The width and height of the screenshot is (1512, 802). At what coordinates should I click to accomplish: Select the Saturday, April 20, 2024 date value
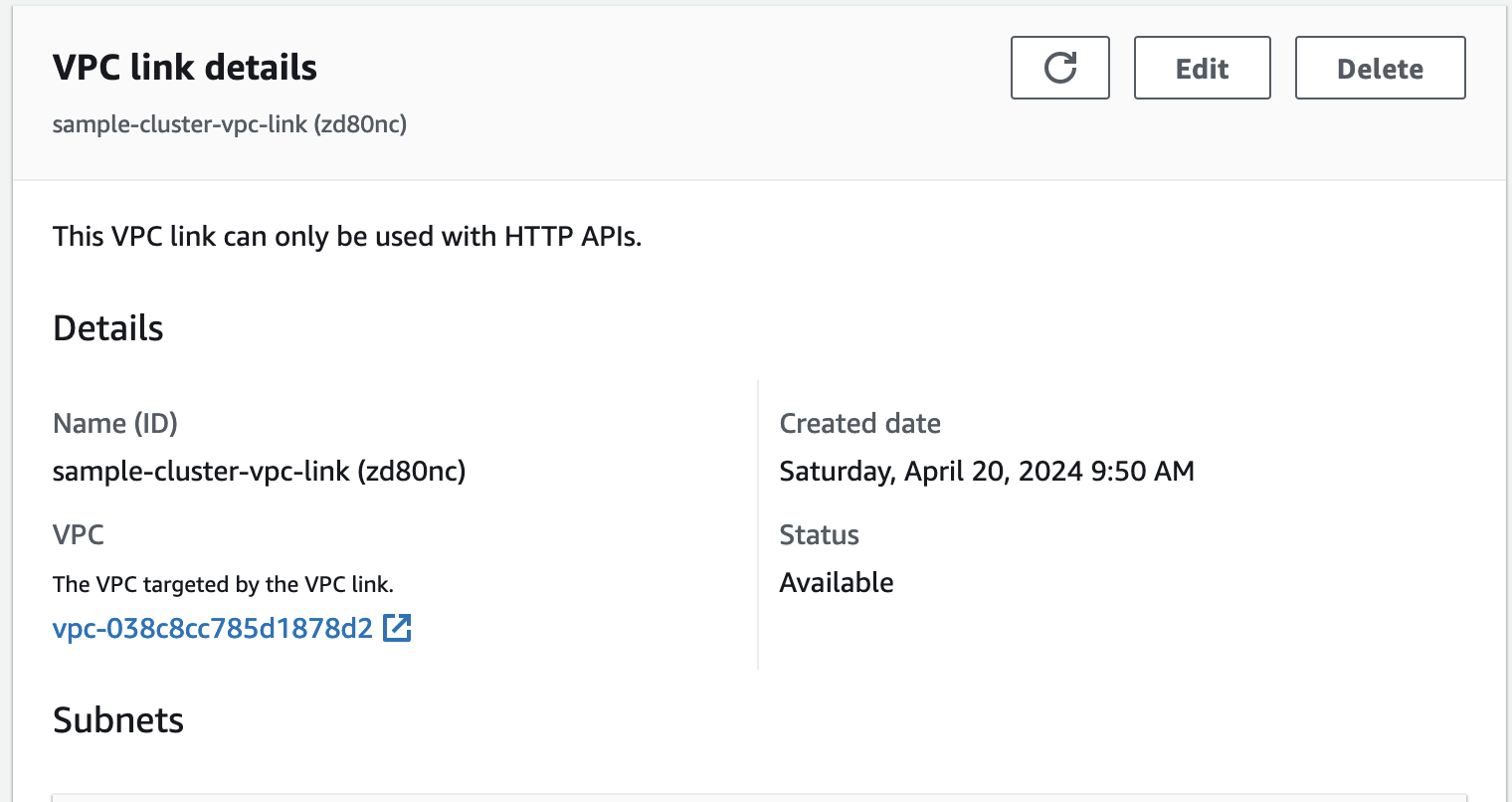[x=986, y=471]
